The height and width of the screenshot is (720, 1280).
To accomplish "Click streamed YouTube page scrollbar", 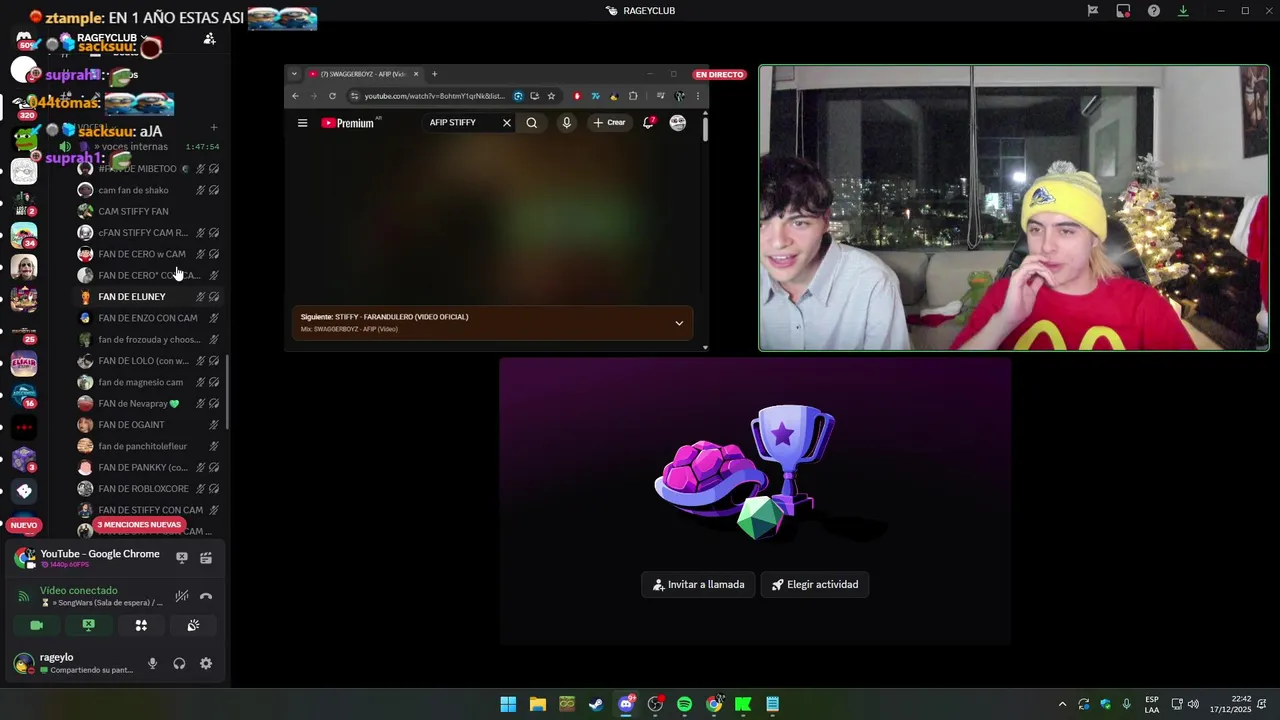I will [705, 130].
